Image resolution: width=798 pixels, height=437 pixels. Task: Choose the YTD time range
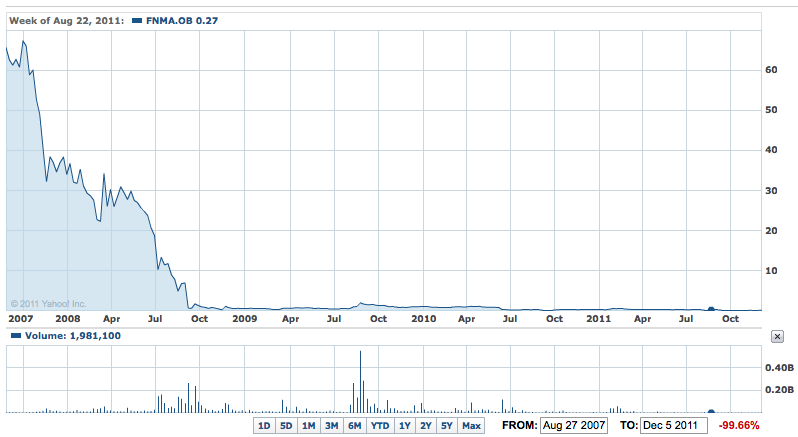tap(380, 425)
